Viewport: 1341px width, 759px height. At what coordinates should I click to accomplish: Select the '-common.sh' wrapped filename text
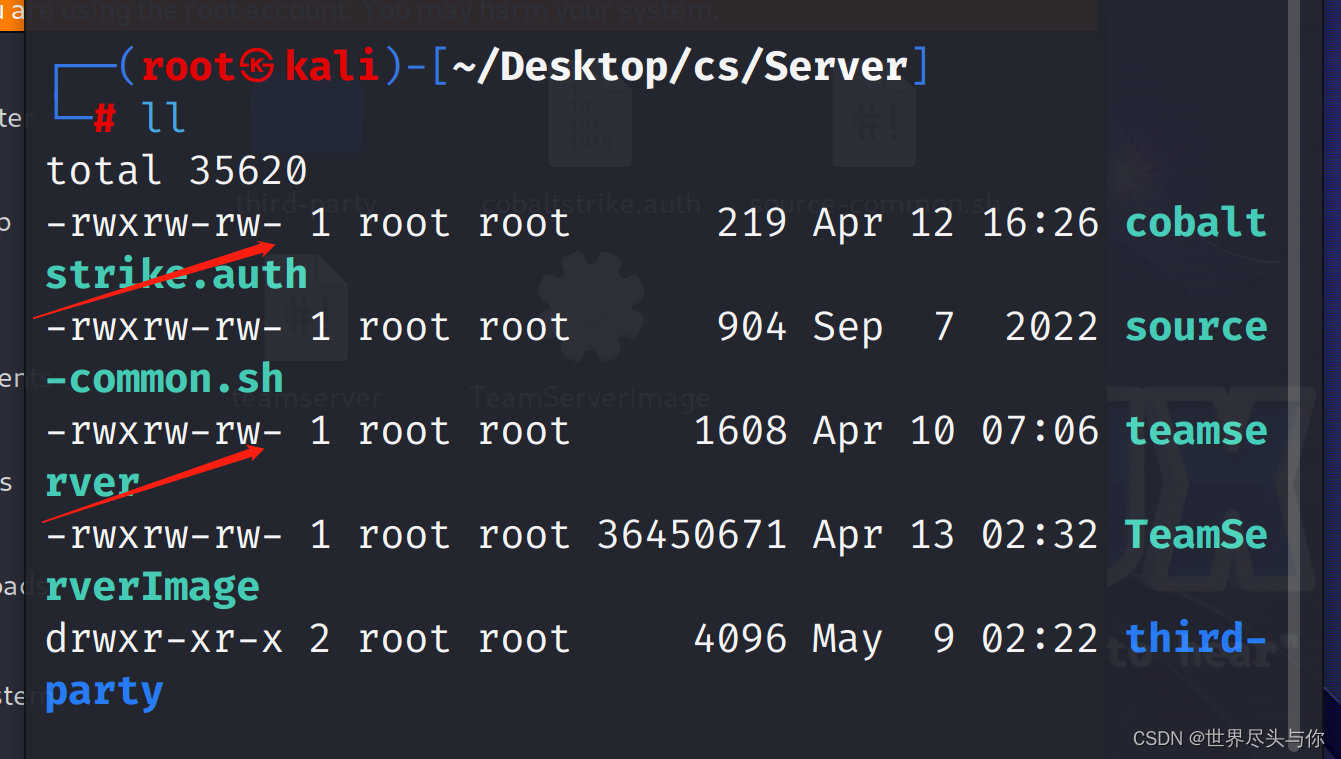coord(165,380)
